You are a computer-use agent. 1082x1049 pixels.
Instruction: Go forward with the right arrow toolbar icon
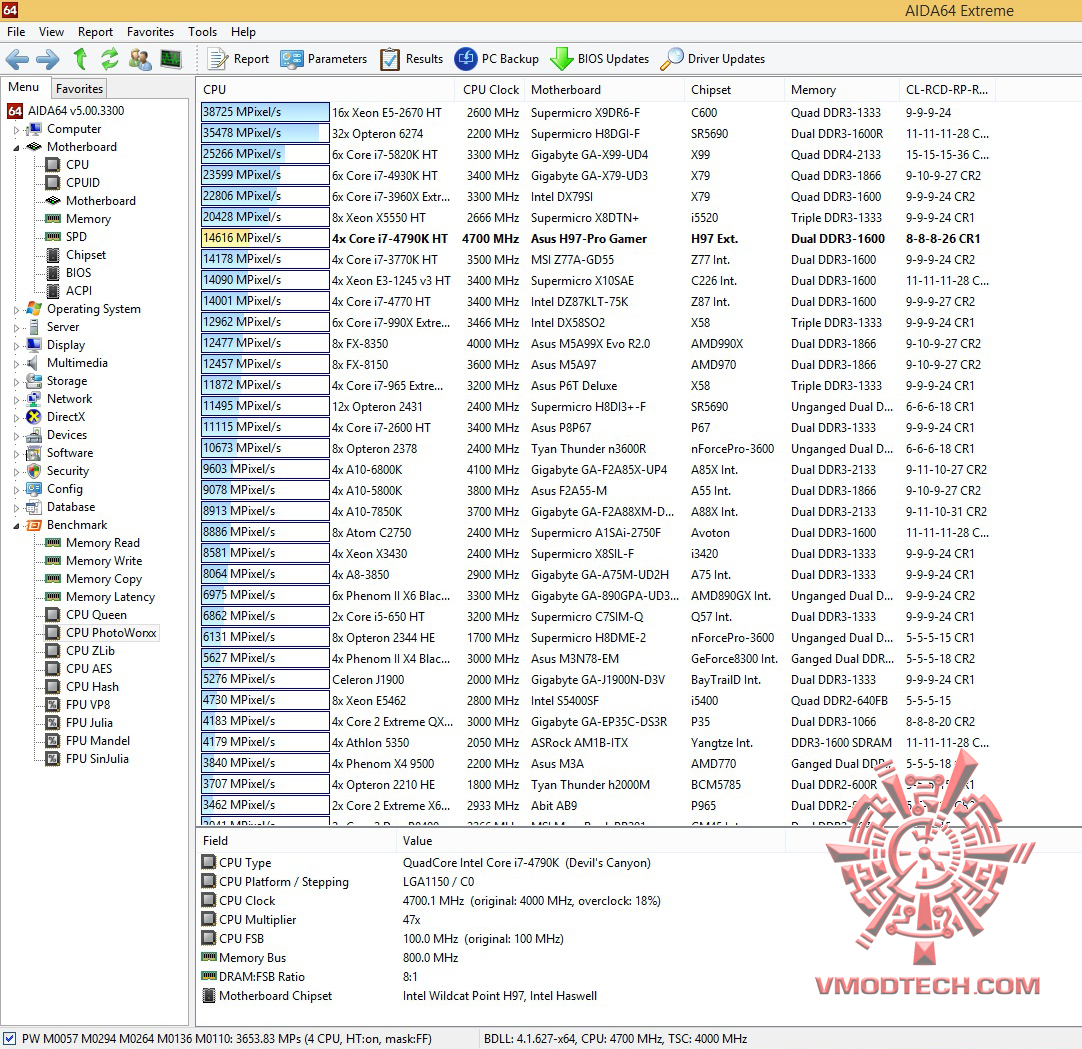coord(48,59)
